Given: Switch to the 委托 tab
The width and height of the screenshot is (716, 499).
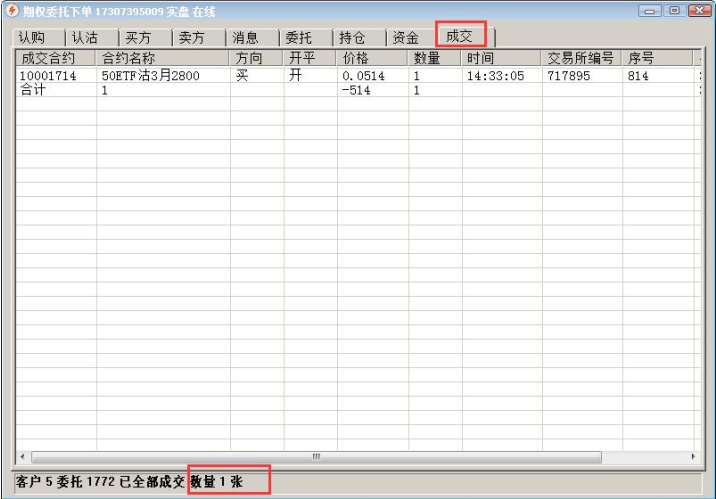Looking at the screenshot, I should tap(299, 37).
